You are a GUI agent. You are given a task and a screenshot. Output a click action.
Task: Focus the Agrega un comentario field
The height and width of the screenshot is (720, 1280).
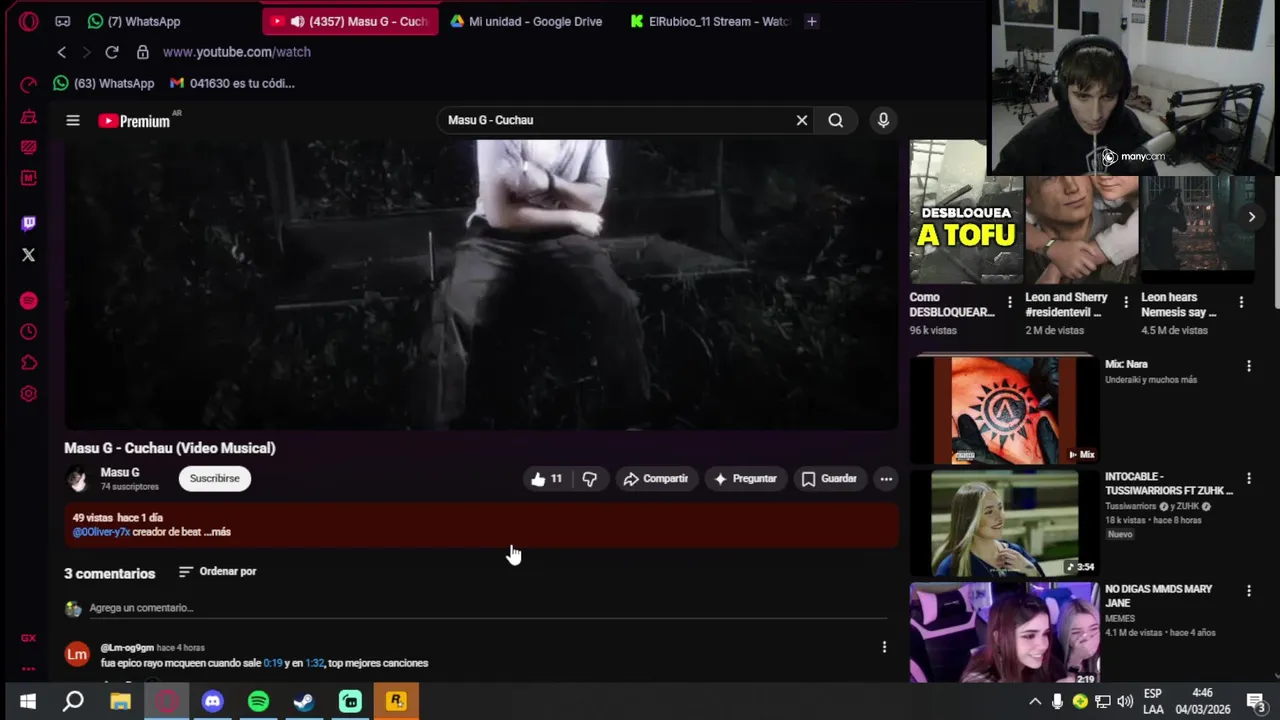[488, 608]
